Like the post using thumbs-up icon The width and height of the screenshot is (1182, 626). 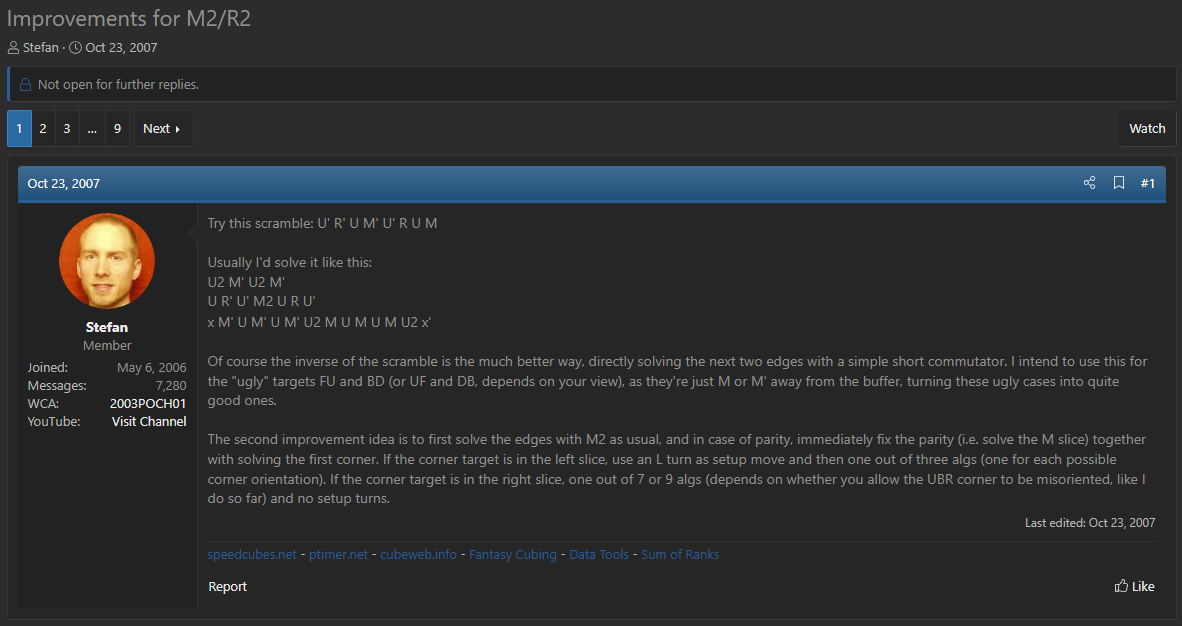click(x=1121, y=586)
